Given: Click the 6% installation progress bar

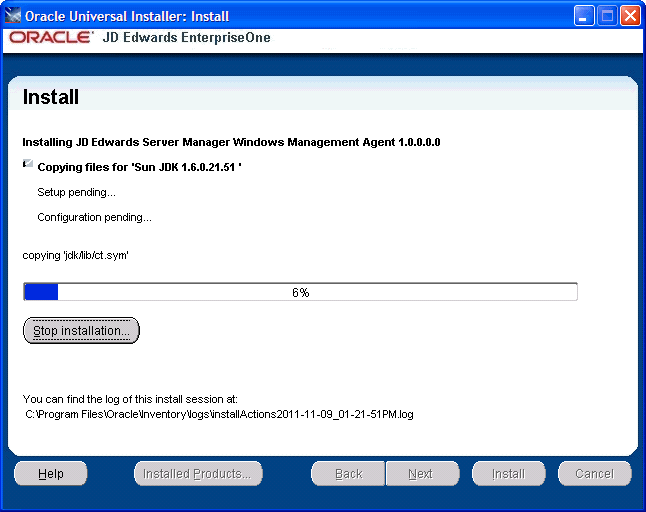Looking at the screenshot, I should tap(300, 292).
